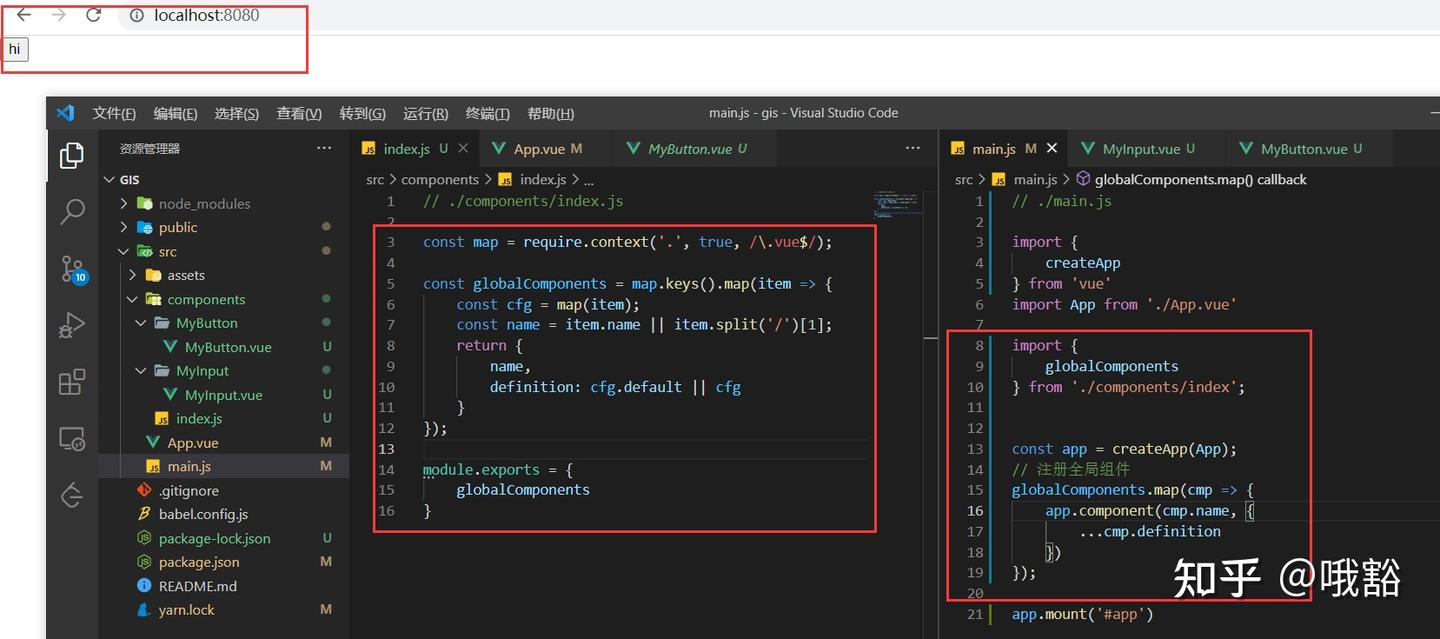Click the localhost:8080 address bar
Viewport: 1440px width, 639px height.
[x=205, y=15]
